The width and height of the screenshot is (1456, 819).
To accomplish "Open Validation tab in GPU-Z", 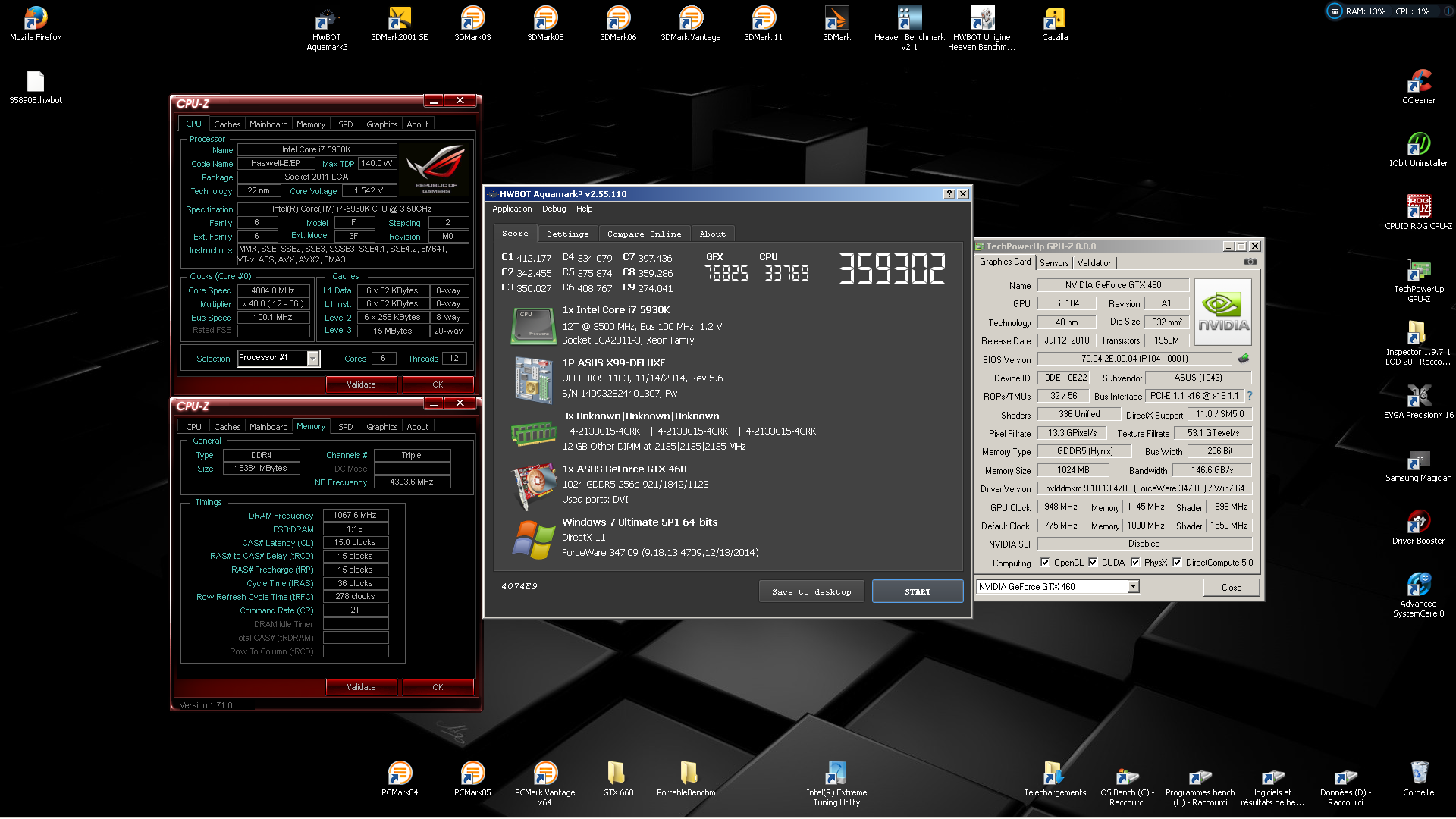I will [1095, 263].
